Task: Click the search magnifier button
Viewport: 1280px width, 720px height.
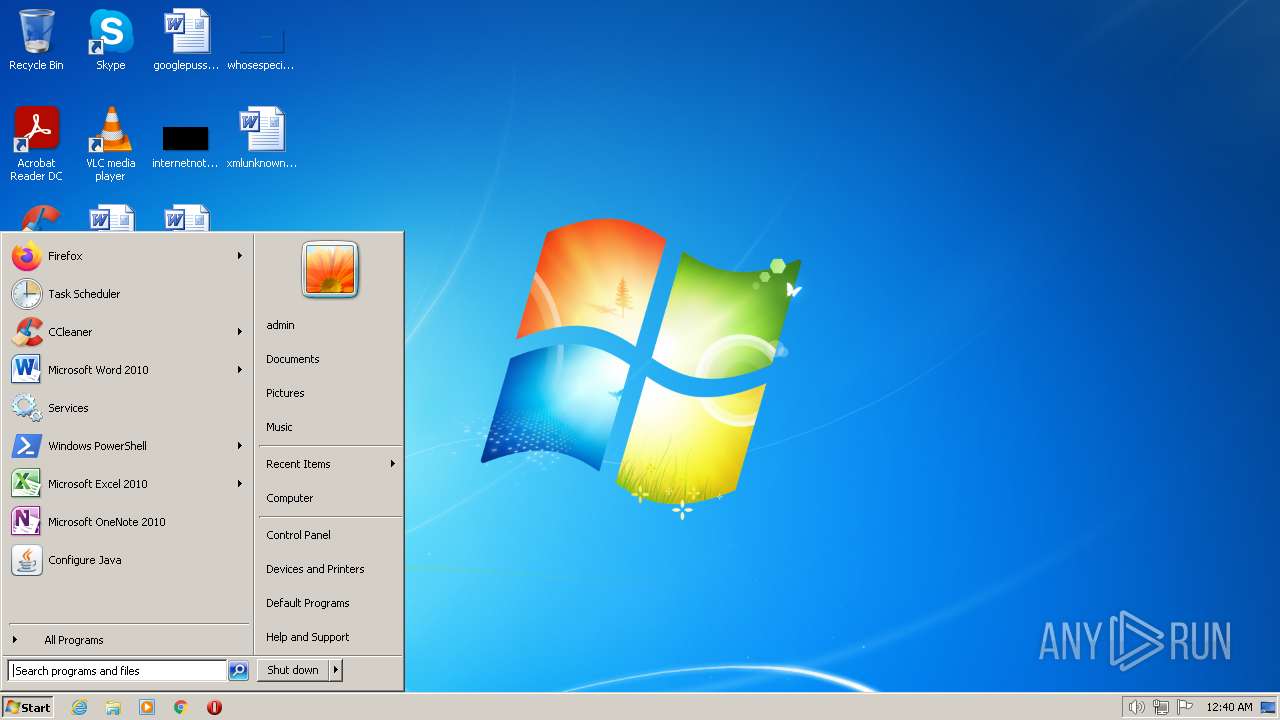Action: point(238,671)
